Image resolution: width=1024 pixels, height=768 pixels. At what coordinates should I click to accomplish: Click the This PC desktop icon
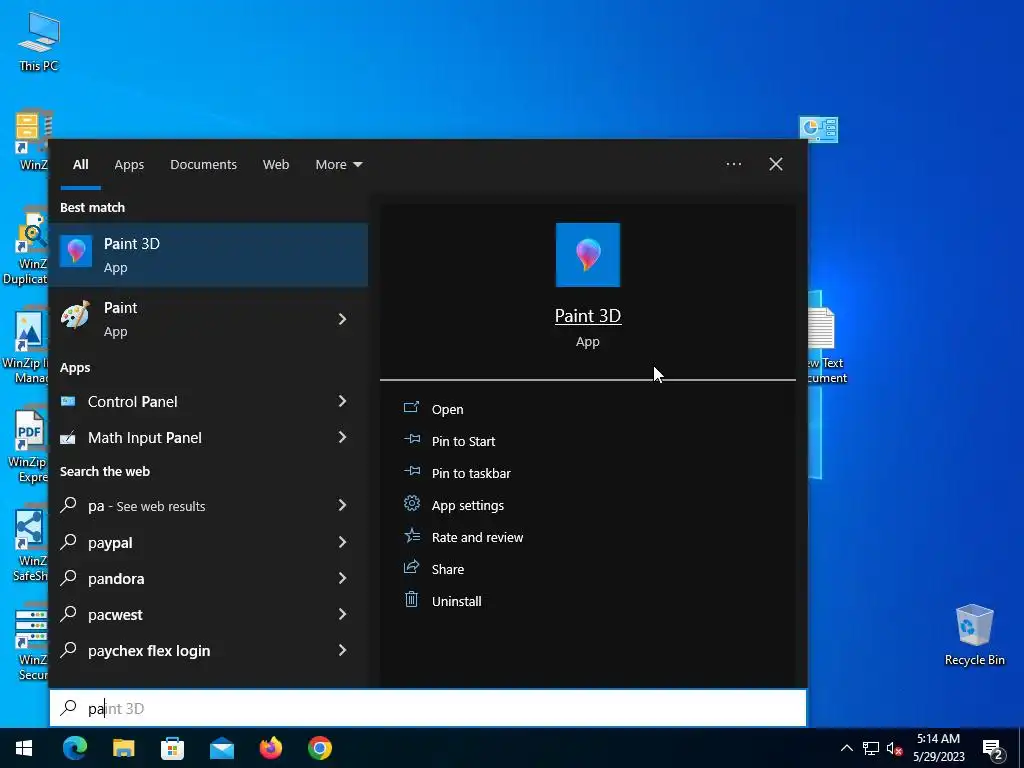pyautogui.click(x=39, y=42)
